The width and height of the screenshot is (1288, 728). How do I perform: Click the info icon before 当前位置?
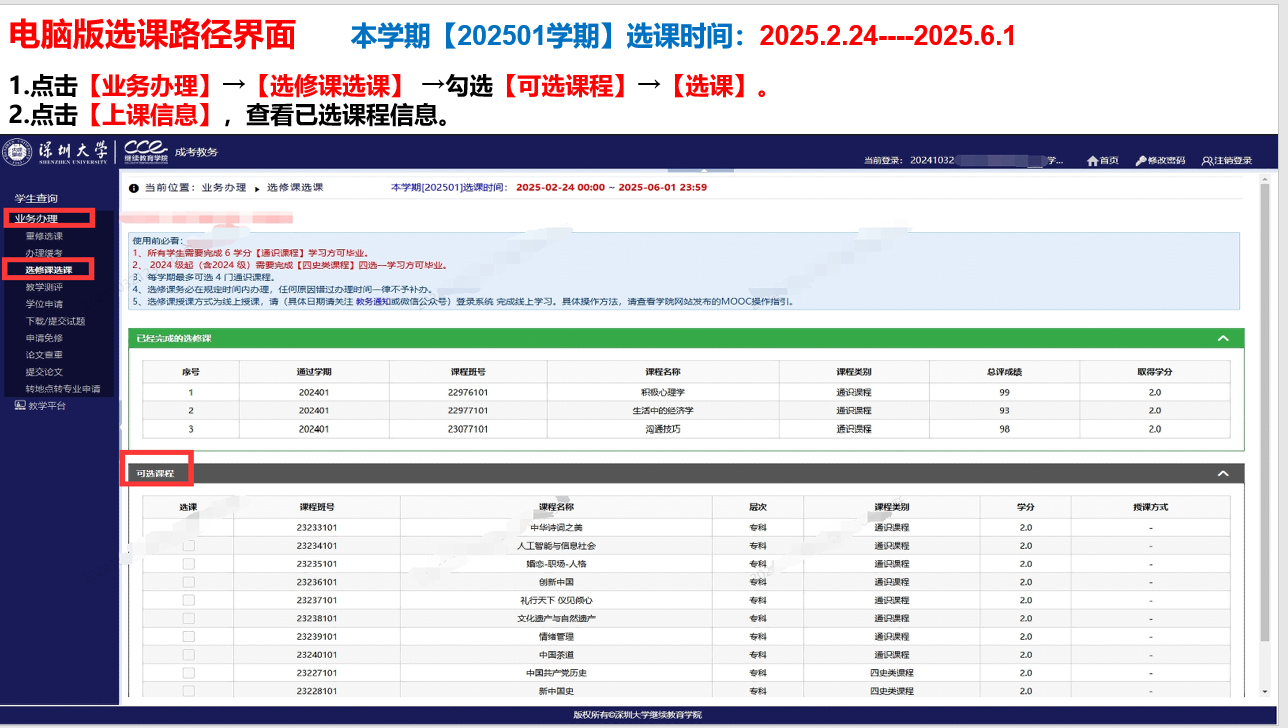pyautogui.click(x=134, y=188)
